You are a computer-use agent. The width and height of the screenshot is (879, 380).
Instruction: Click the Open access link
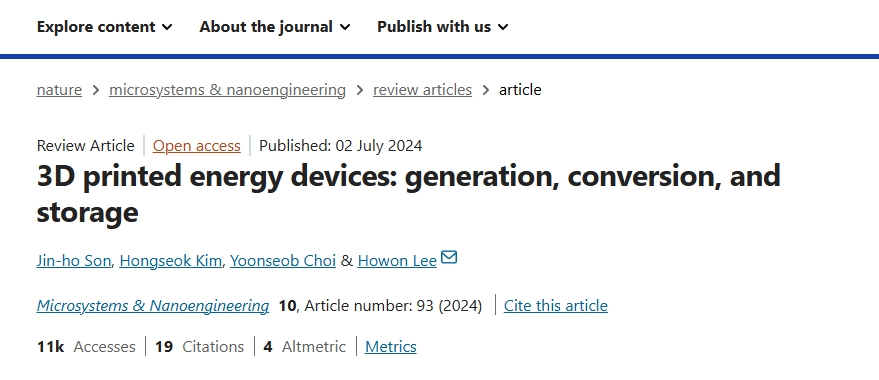197,146
